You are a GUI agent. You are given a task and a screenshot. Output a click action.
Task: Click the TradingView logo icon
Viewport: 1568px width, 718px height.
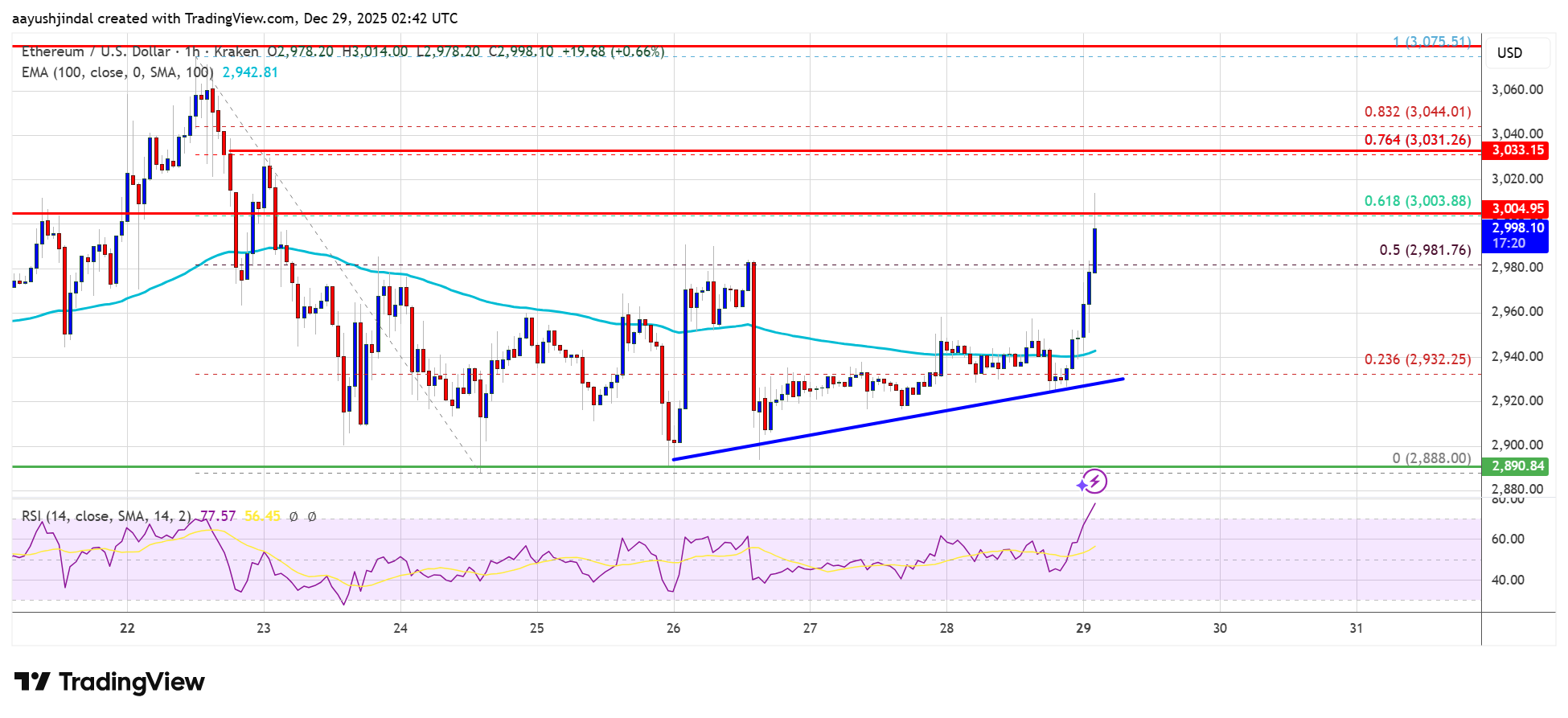point(32,682)
